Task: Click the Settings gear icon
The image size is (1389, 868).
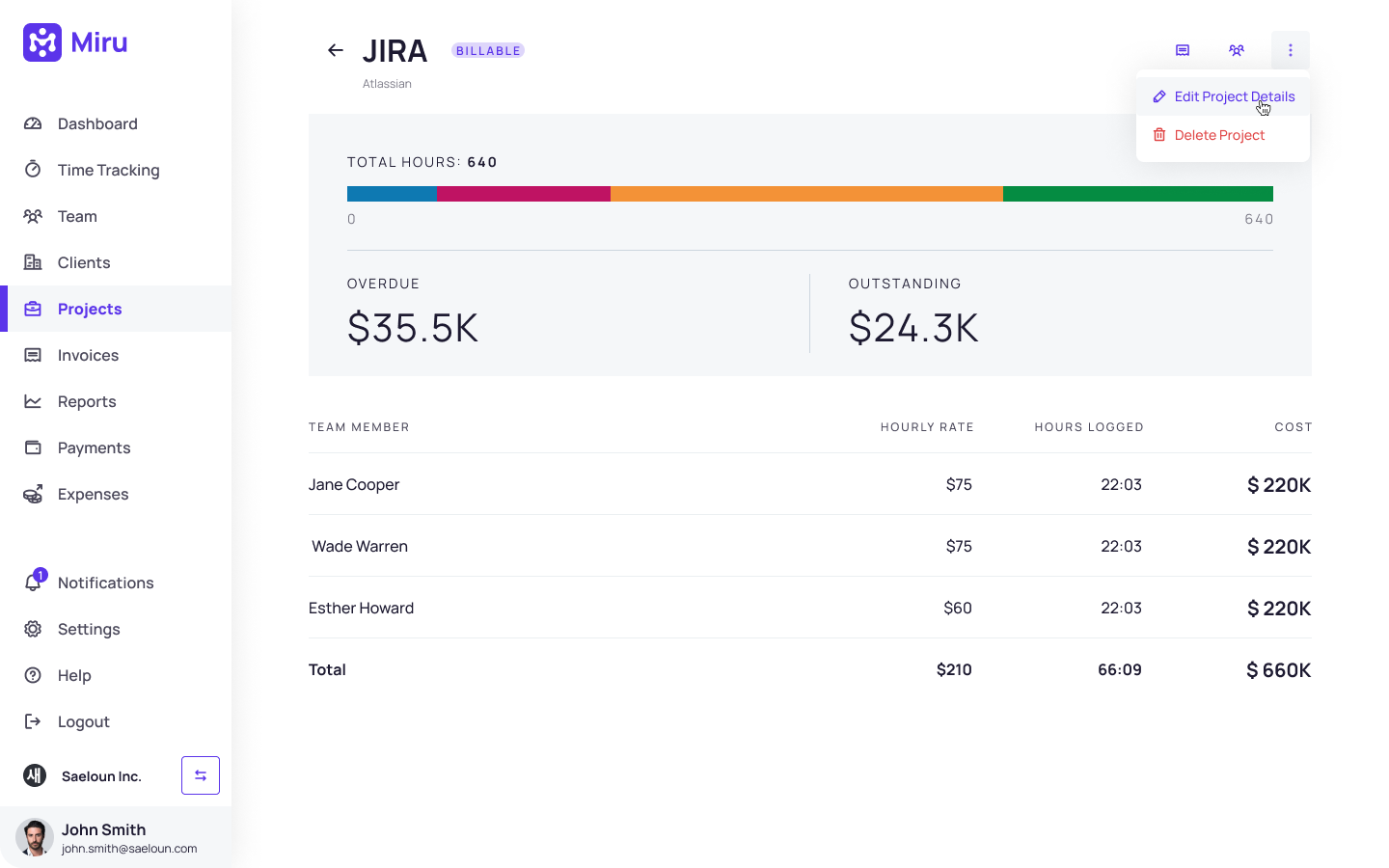Action: coord(33,629)
